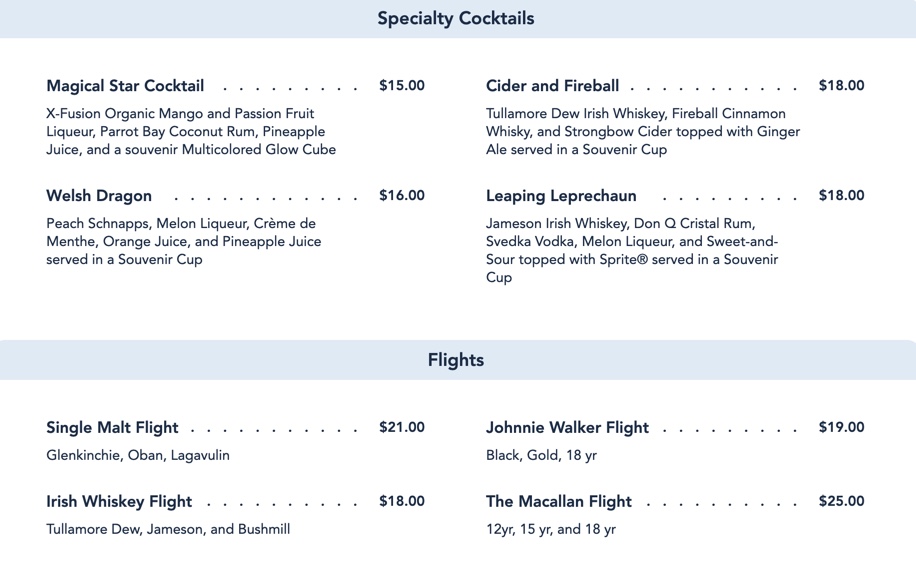Select the Magical Star Cocktail title
The width and height of the screenshot is (916, 563).
coord(125,86)
